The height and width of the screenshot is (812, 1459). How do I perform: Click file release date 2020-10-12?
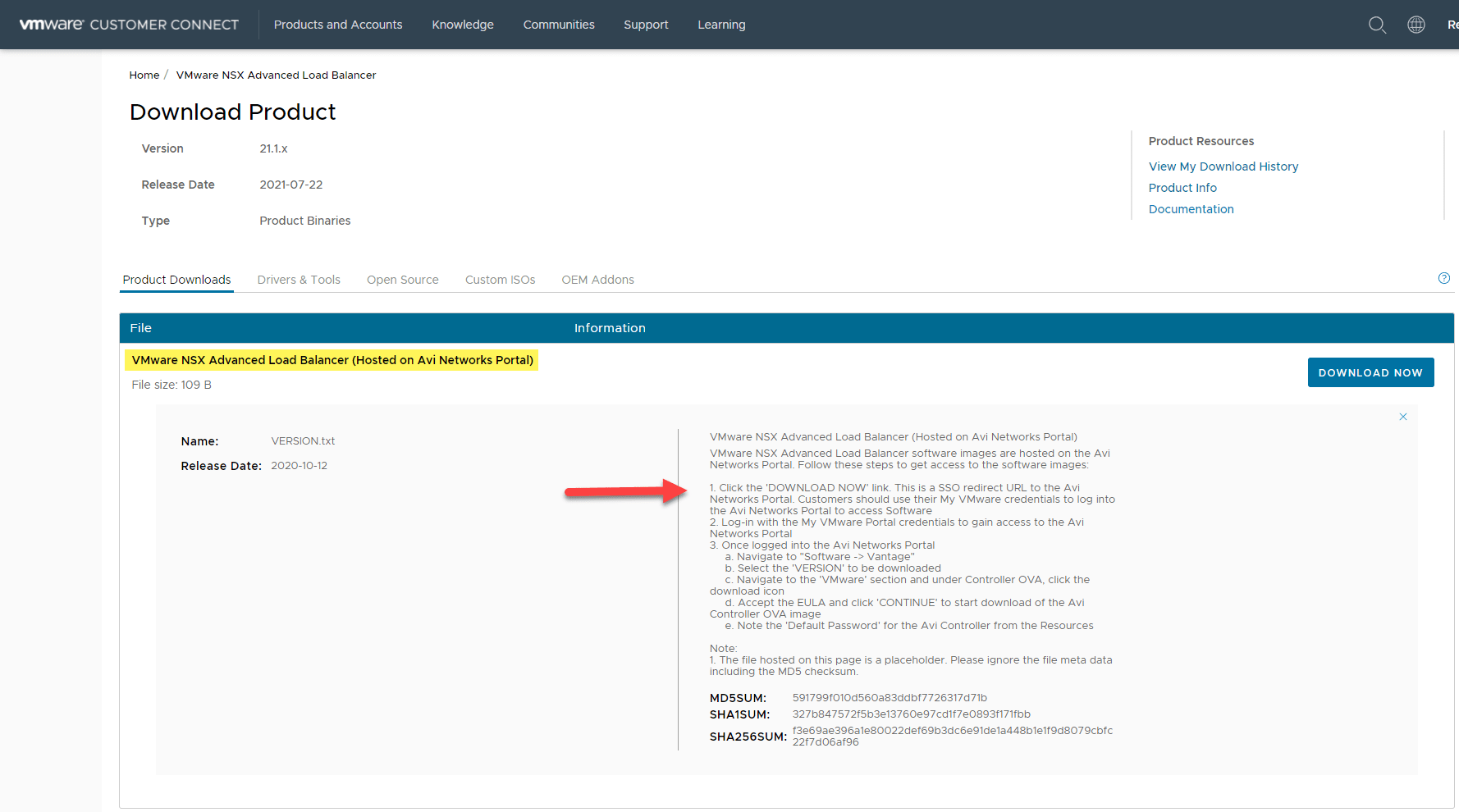tap(300, 466)
